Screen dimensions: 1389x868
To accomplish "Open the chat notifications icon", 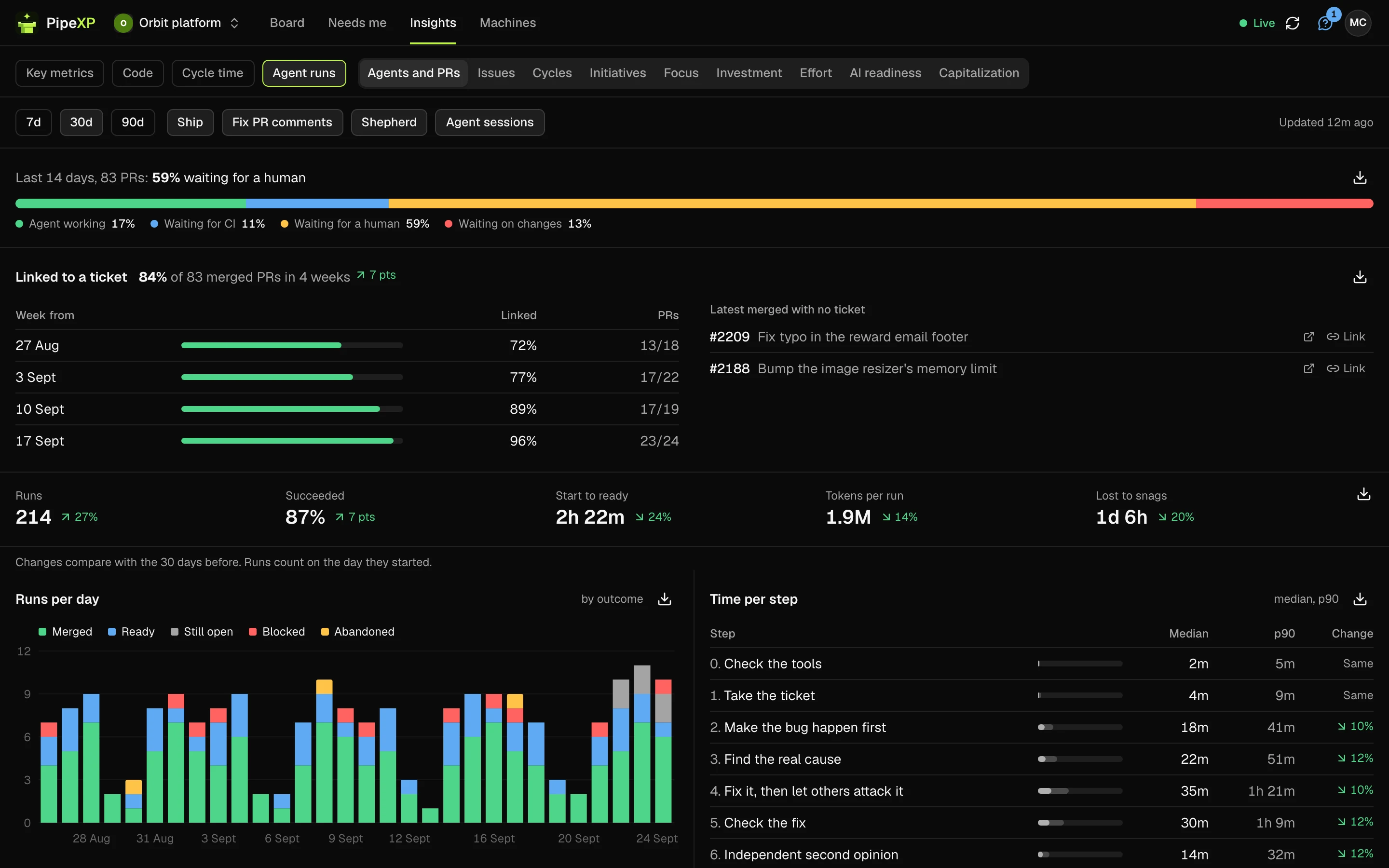I will (1325, 23).
